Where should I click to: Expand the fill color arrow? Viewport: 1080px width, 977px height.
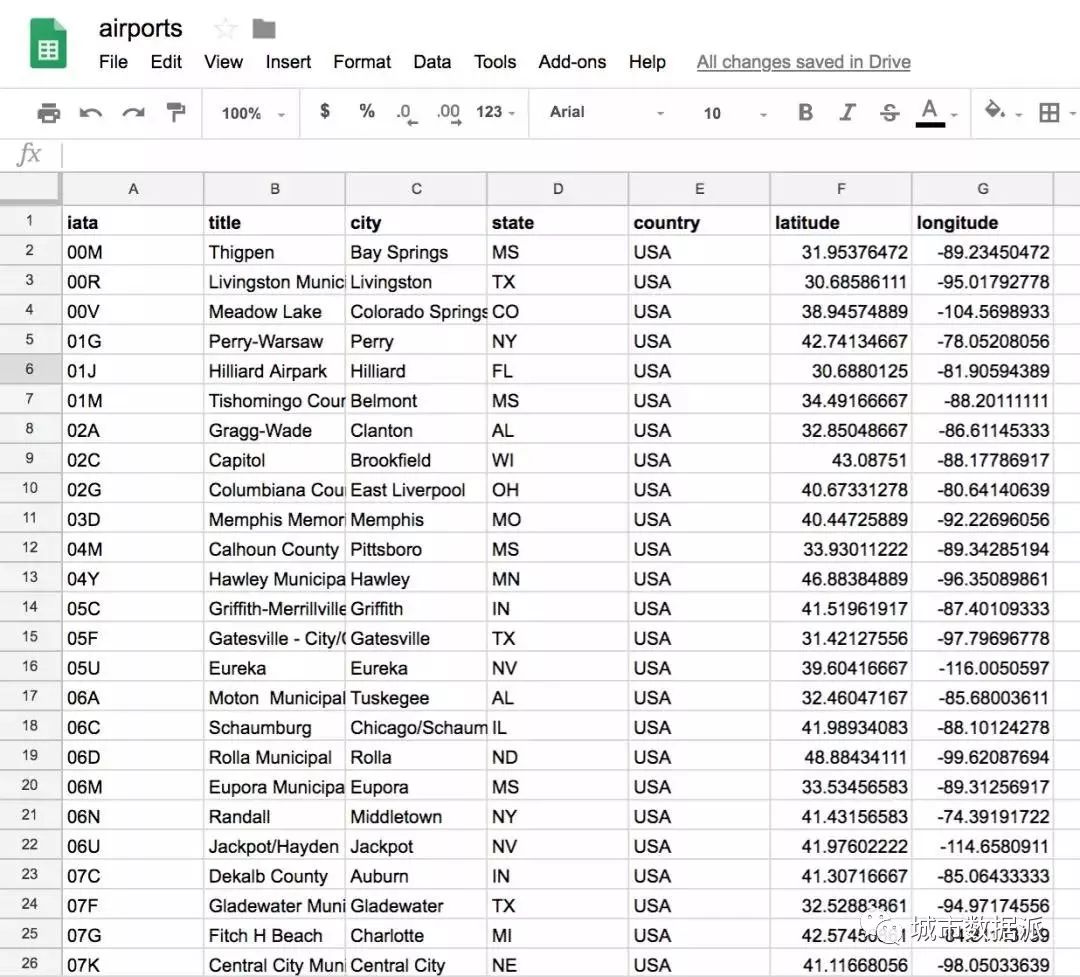[x=1018, y=115]
